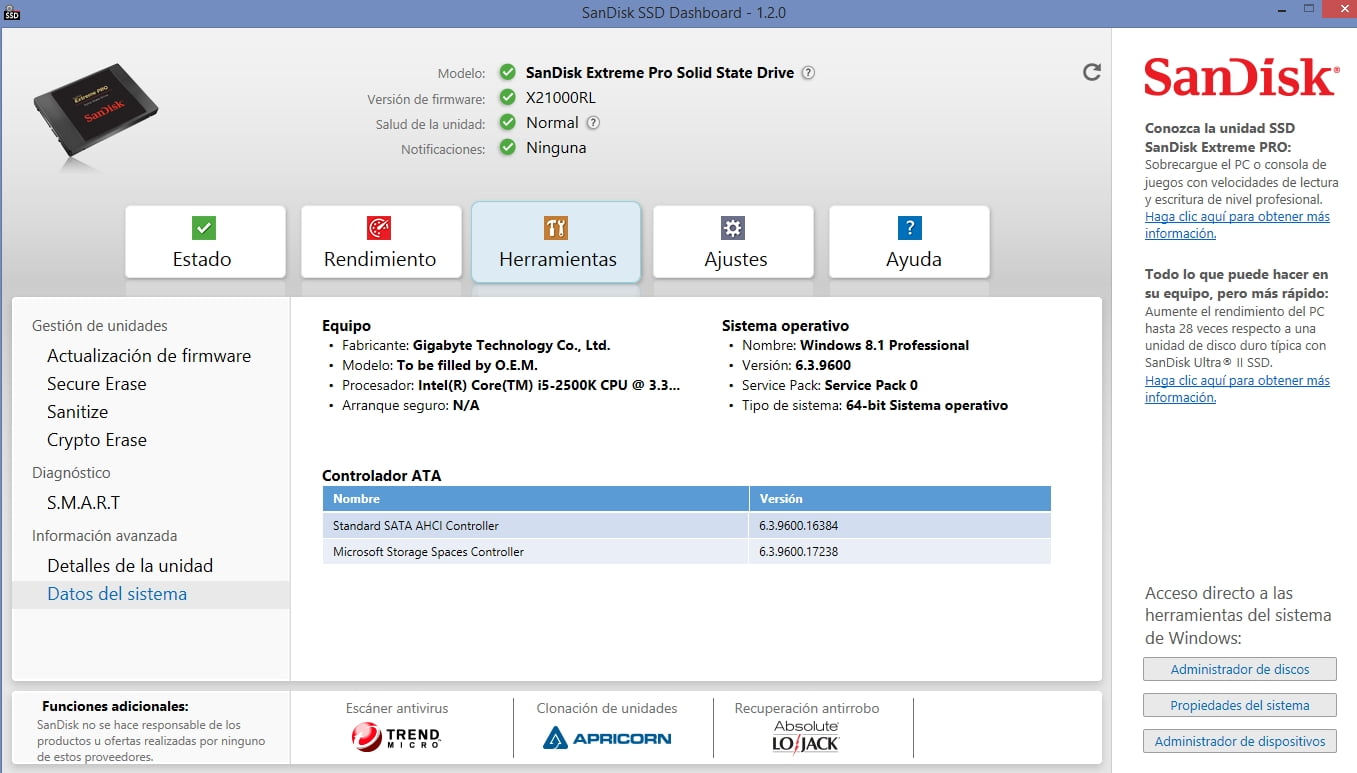1357x773 pixels.
Task: Open the Ajustes tab
Action: tap(734, 242)
